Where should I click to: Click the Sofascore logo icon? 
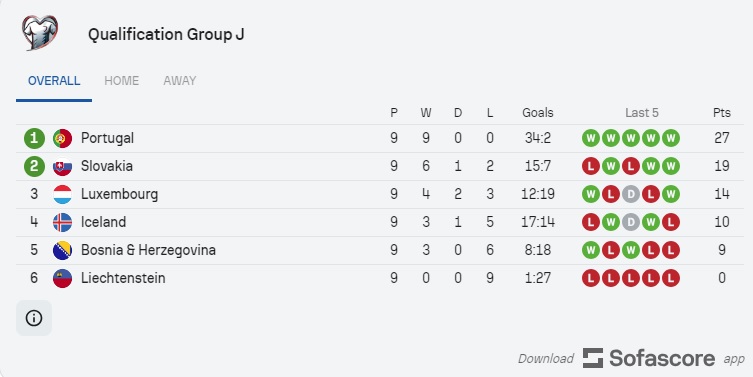[x=593, y=358]
